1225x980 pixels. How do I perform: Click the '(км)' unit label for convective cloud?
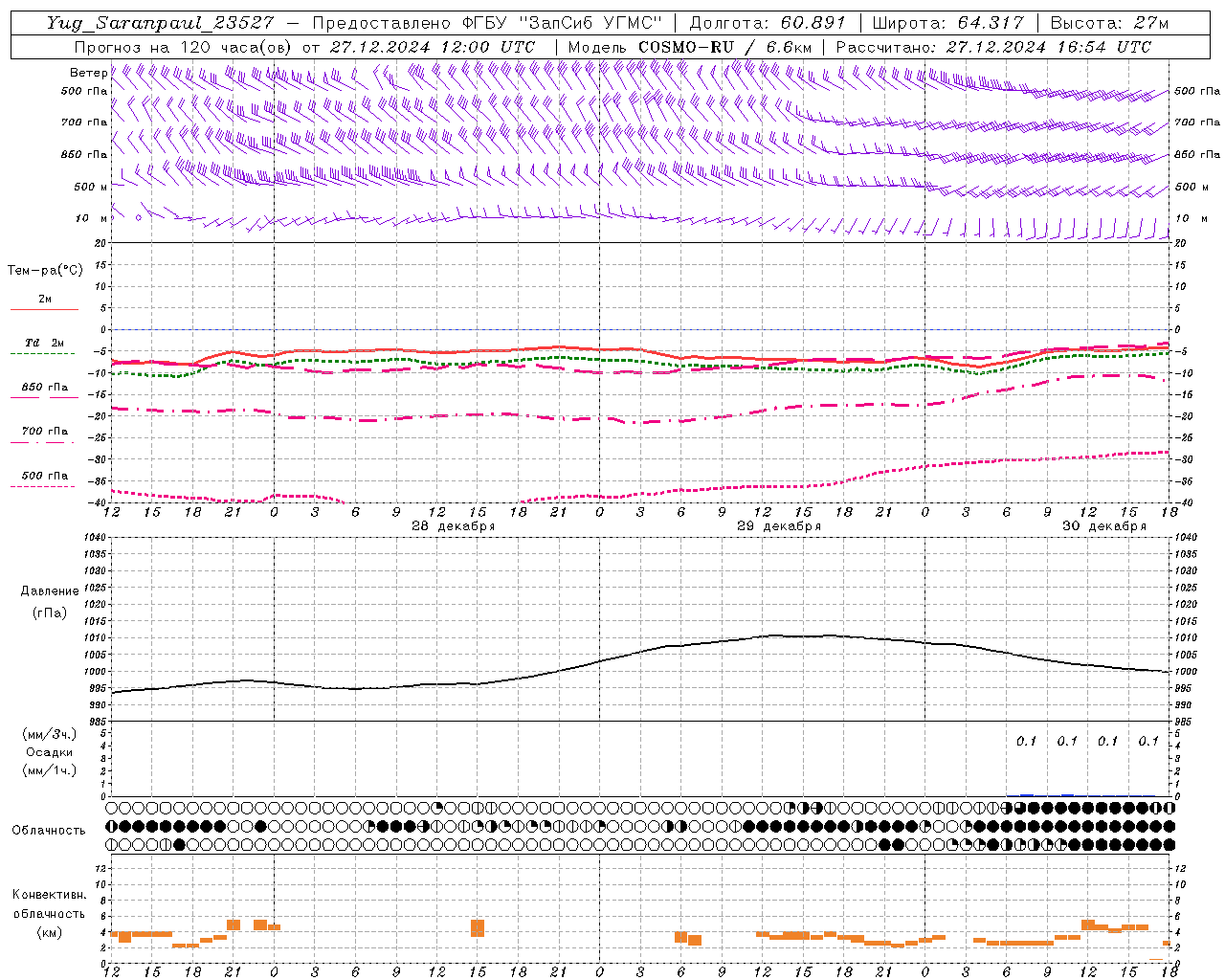(49, 932)
